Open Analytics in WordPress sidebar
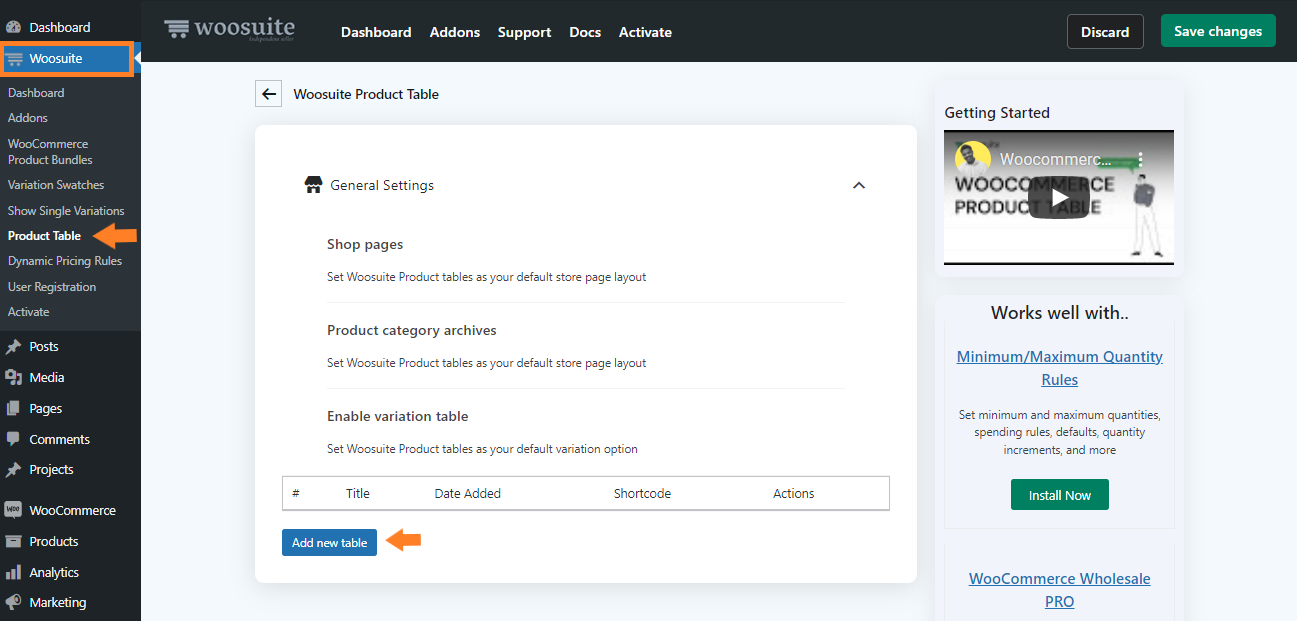This screenshot has height=621, width=1297. pyautogui.click(x=54, y=573)
